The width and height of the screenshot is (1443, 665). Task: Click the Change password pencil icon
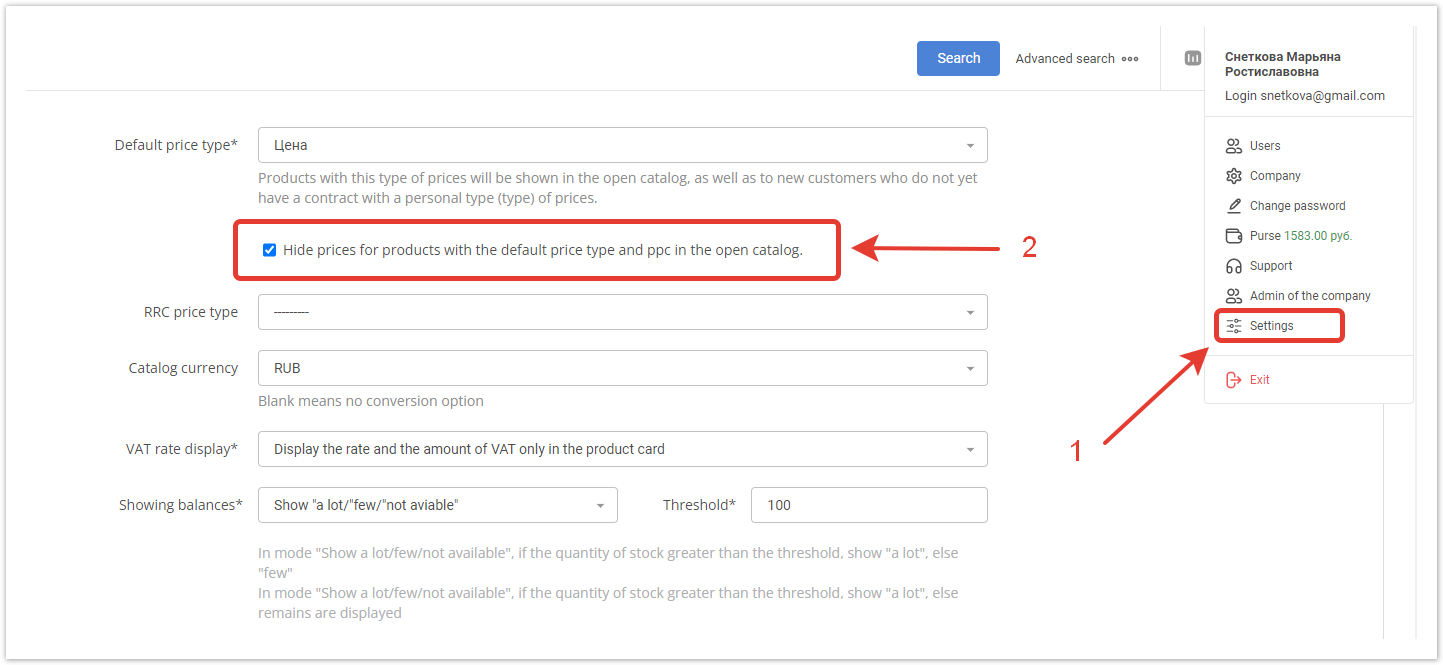pos(1233,206)
